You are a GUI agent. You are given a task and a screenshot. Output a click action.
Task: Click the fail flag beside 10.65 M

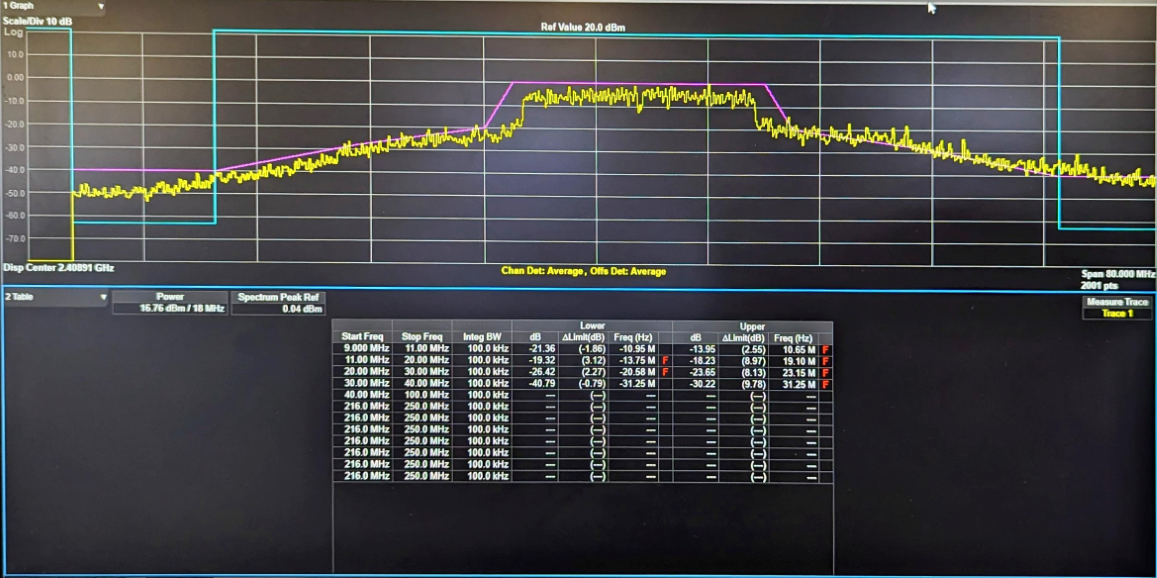click(826, 348)
